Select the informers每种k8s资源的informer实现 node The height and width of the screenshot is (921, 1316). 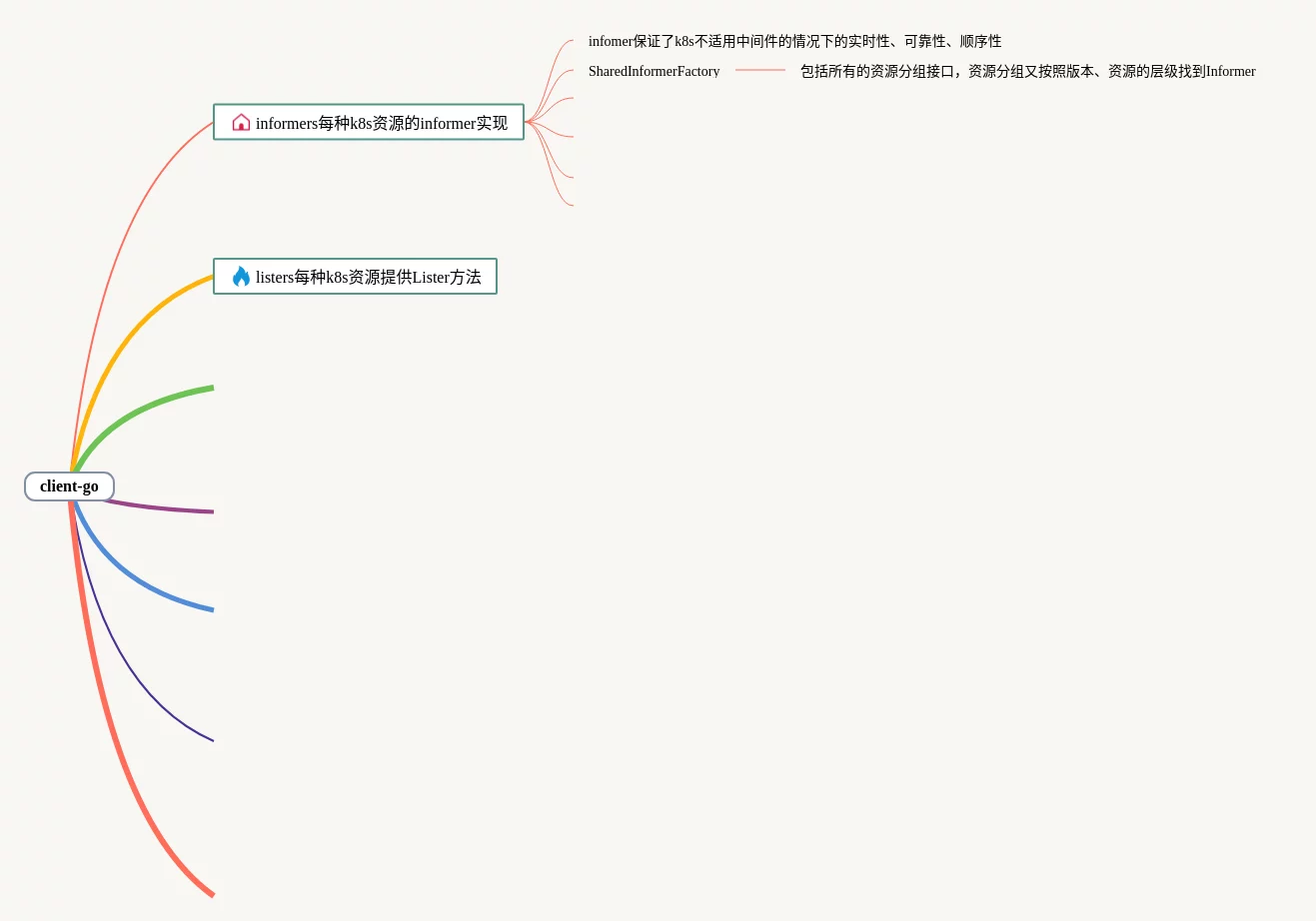tap(381, 123)
